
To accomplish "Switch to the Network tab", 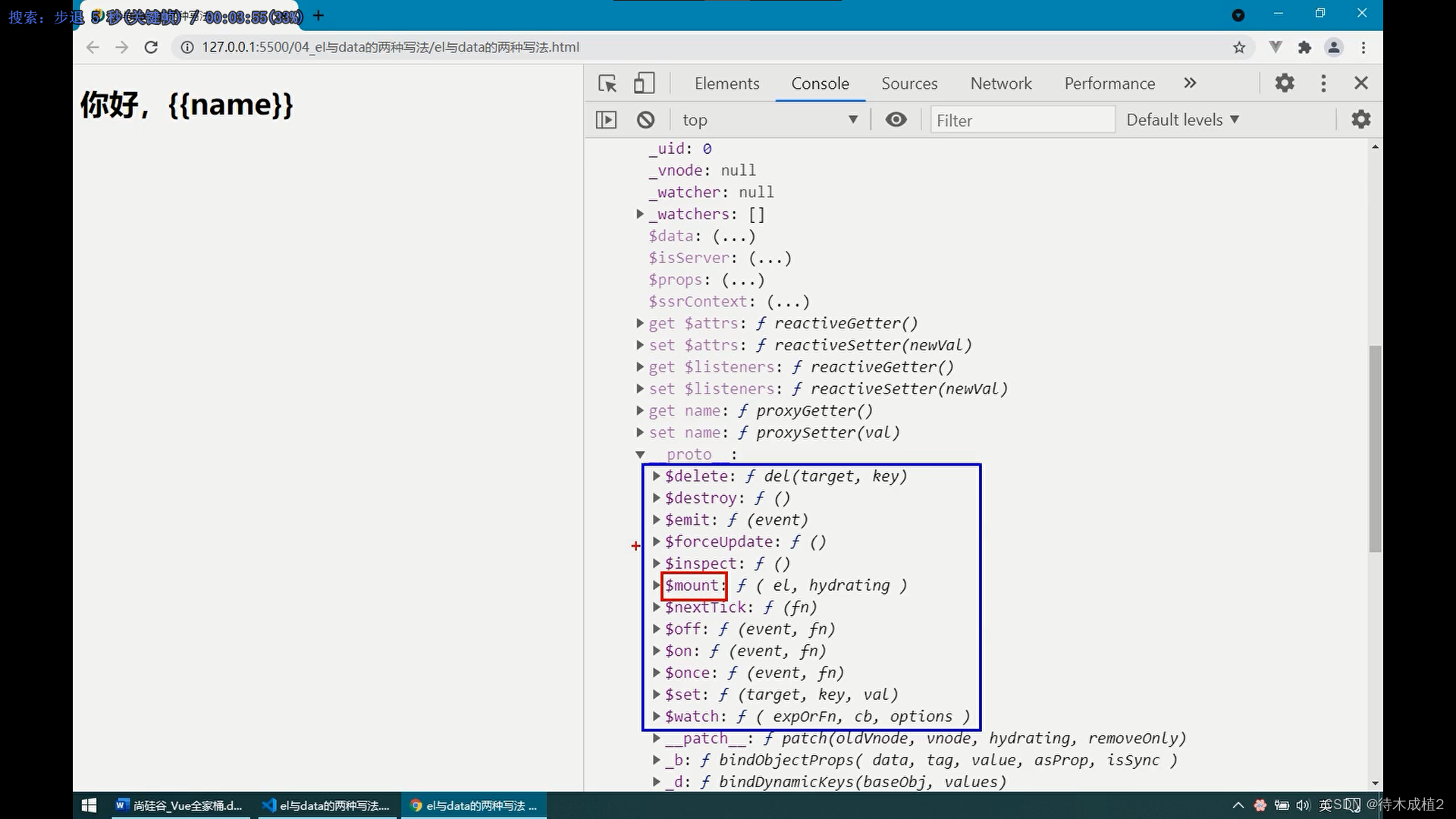I will 1001,83.
